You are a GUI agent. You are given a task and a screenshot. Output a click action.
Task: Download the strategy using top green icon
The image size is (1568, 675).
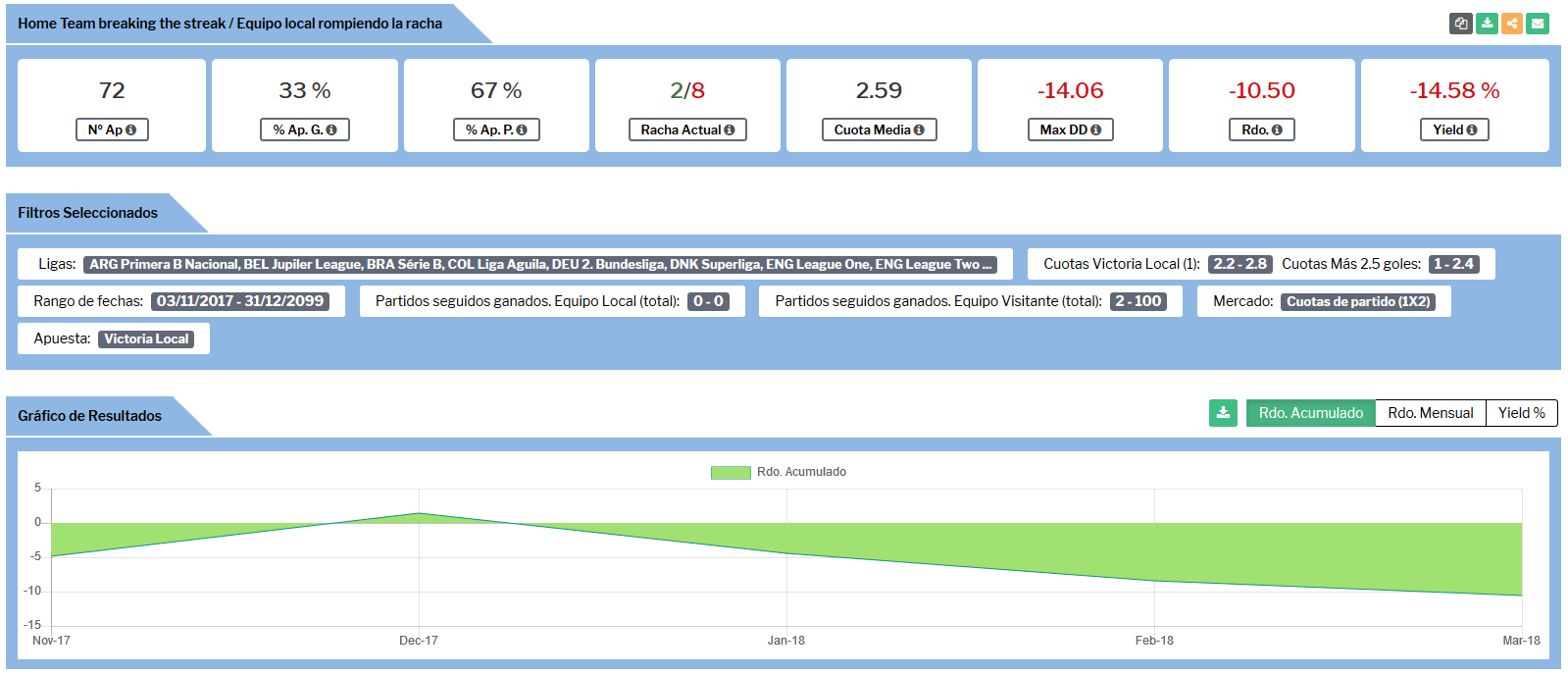tap(1487, 24)
